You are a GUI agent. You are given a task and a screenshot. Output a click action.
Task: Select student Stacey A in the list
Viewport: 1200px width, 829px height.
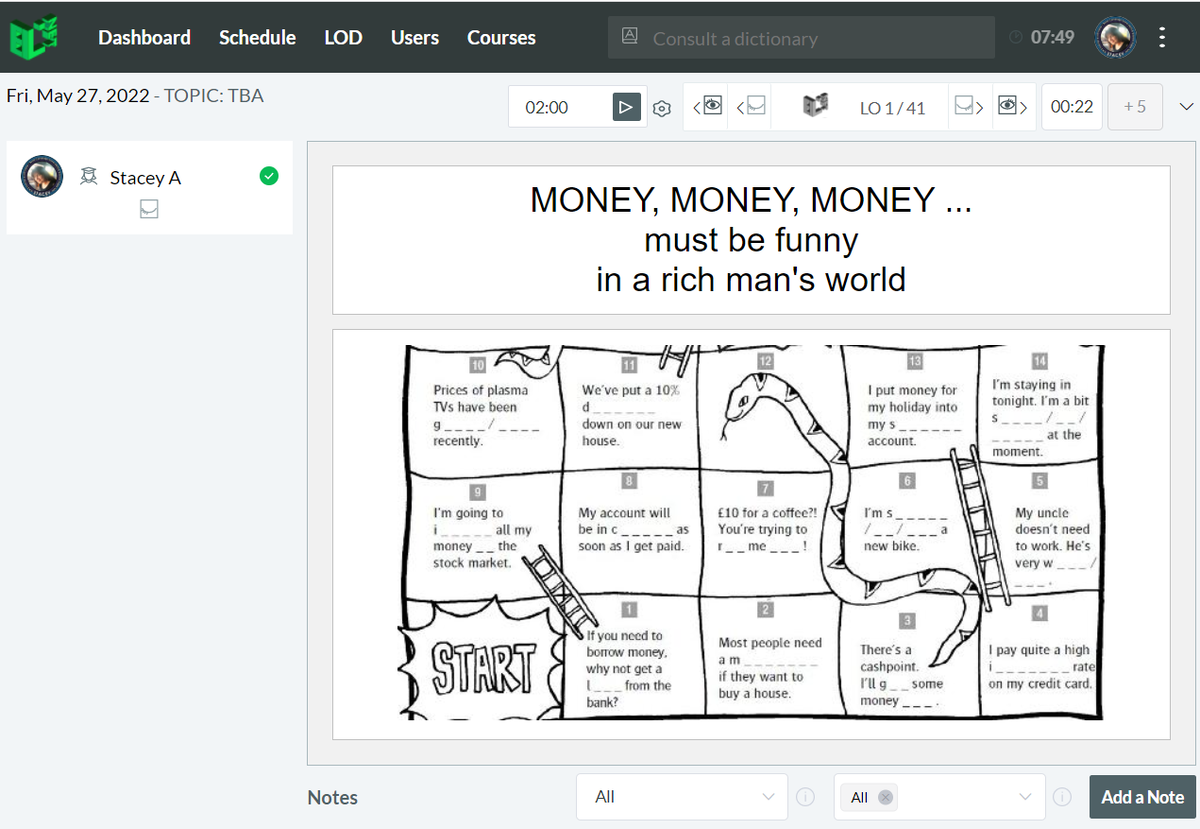click(149, 187)
